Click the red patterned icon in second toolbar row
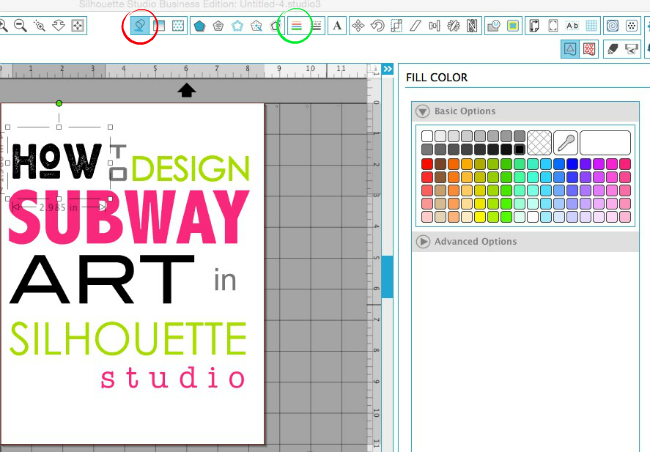The height and width of the screenshot is (452, 650). point(589,49)
